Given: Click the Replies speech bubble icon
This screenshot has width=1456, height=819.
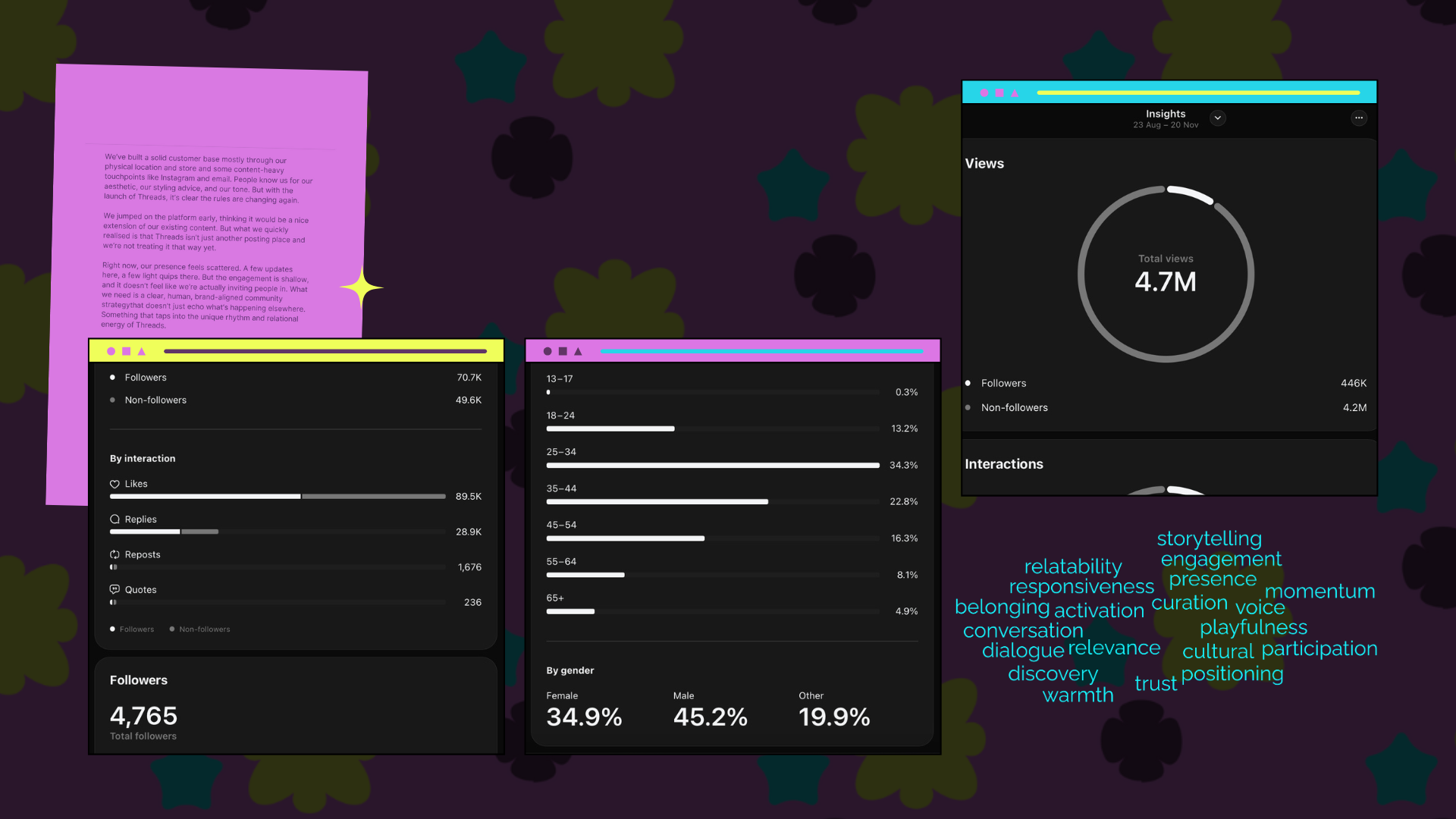Looking at the screenshot, I should (x=115, y=519).
